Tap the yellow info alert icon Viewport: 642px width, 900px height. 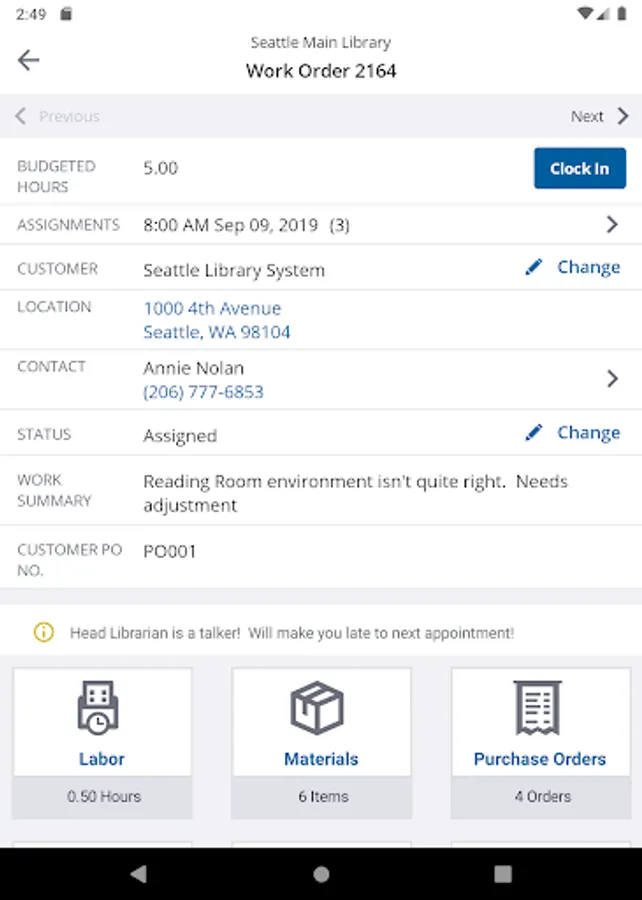(43, 632)
